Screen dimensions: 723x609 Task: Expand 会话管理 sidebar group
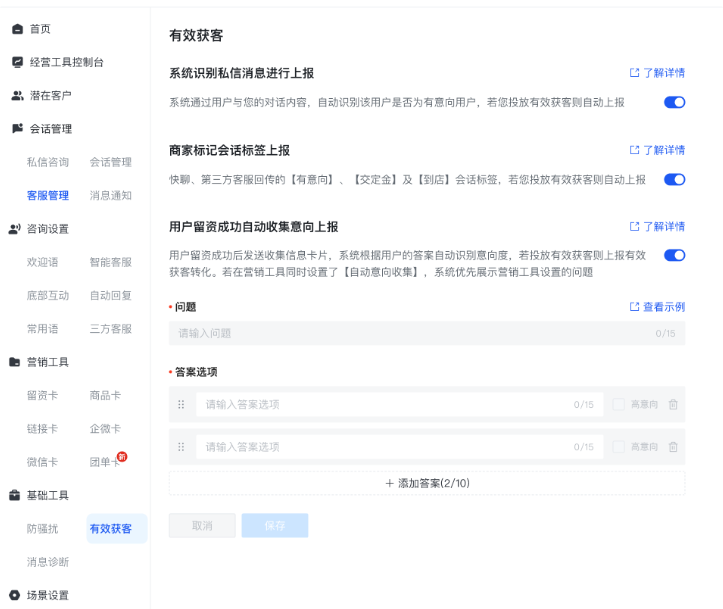[x=51, y=129]
